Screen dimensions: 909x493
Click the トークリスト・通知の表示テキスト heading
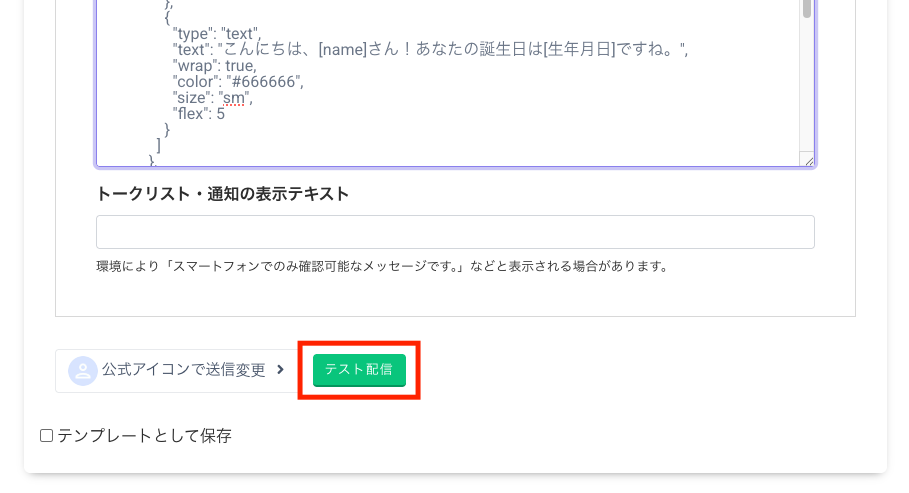pyautogui.click(x=223, y=194)
